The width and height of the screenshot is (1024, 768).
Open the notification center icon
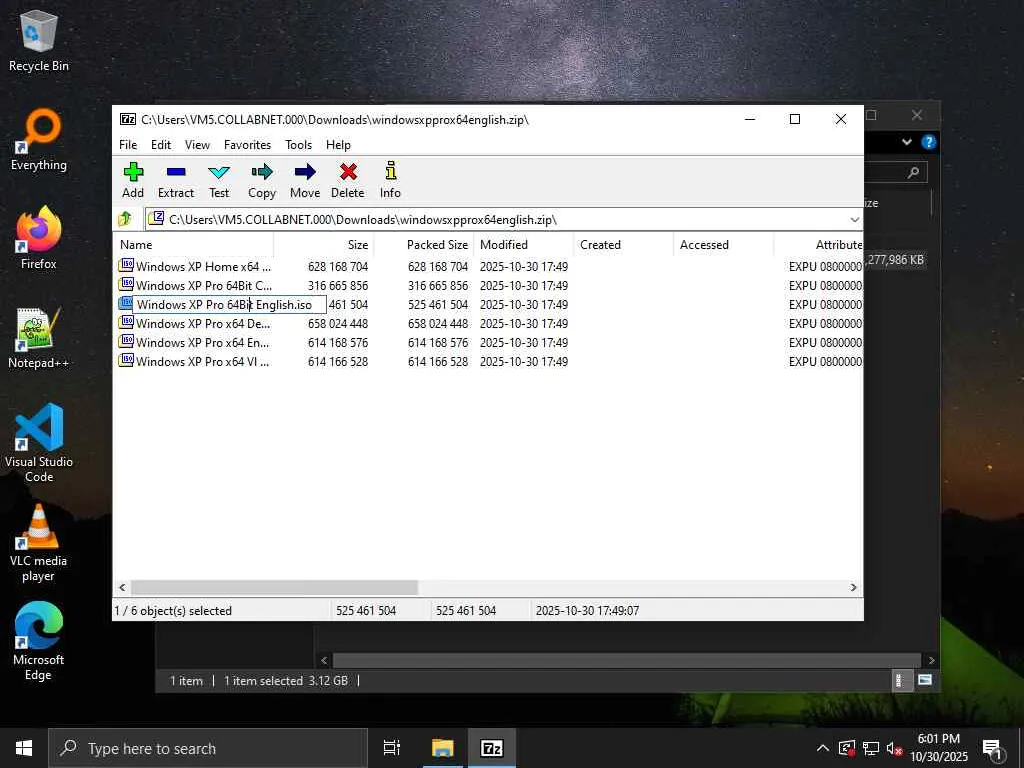[x=993, y=748]
